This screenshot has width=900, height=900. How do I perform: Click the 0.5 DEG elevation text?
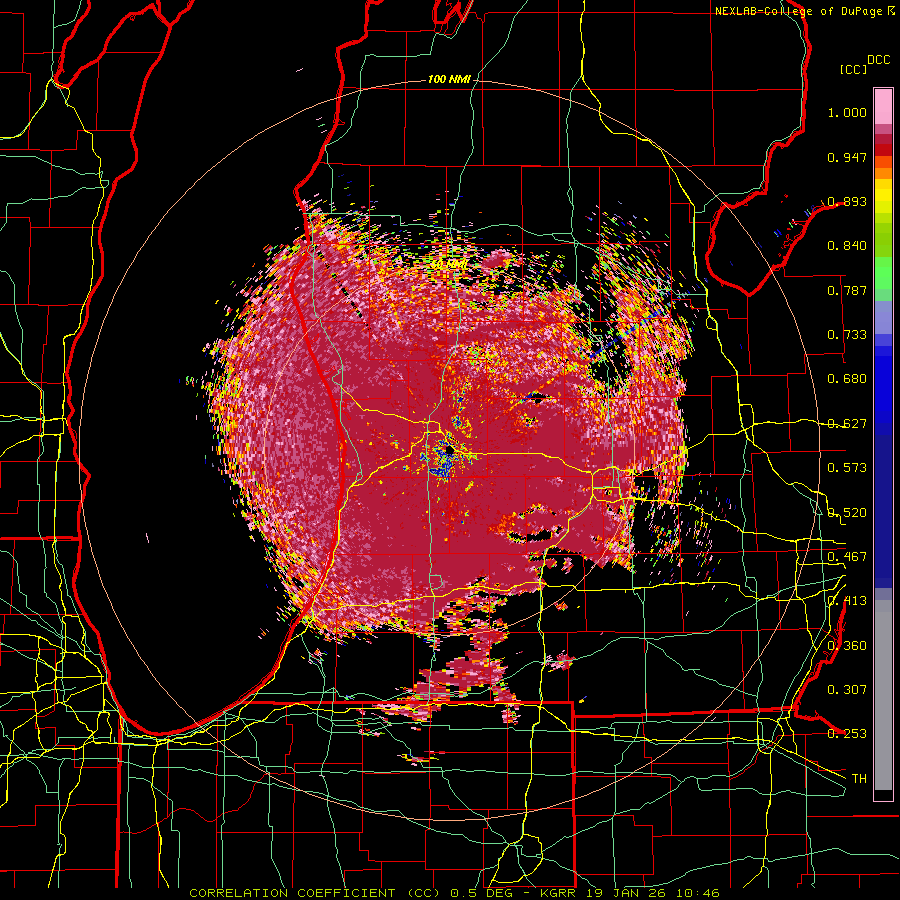[x=482, y=893]
